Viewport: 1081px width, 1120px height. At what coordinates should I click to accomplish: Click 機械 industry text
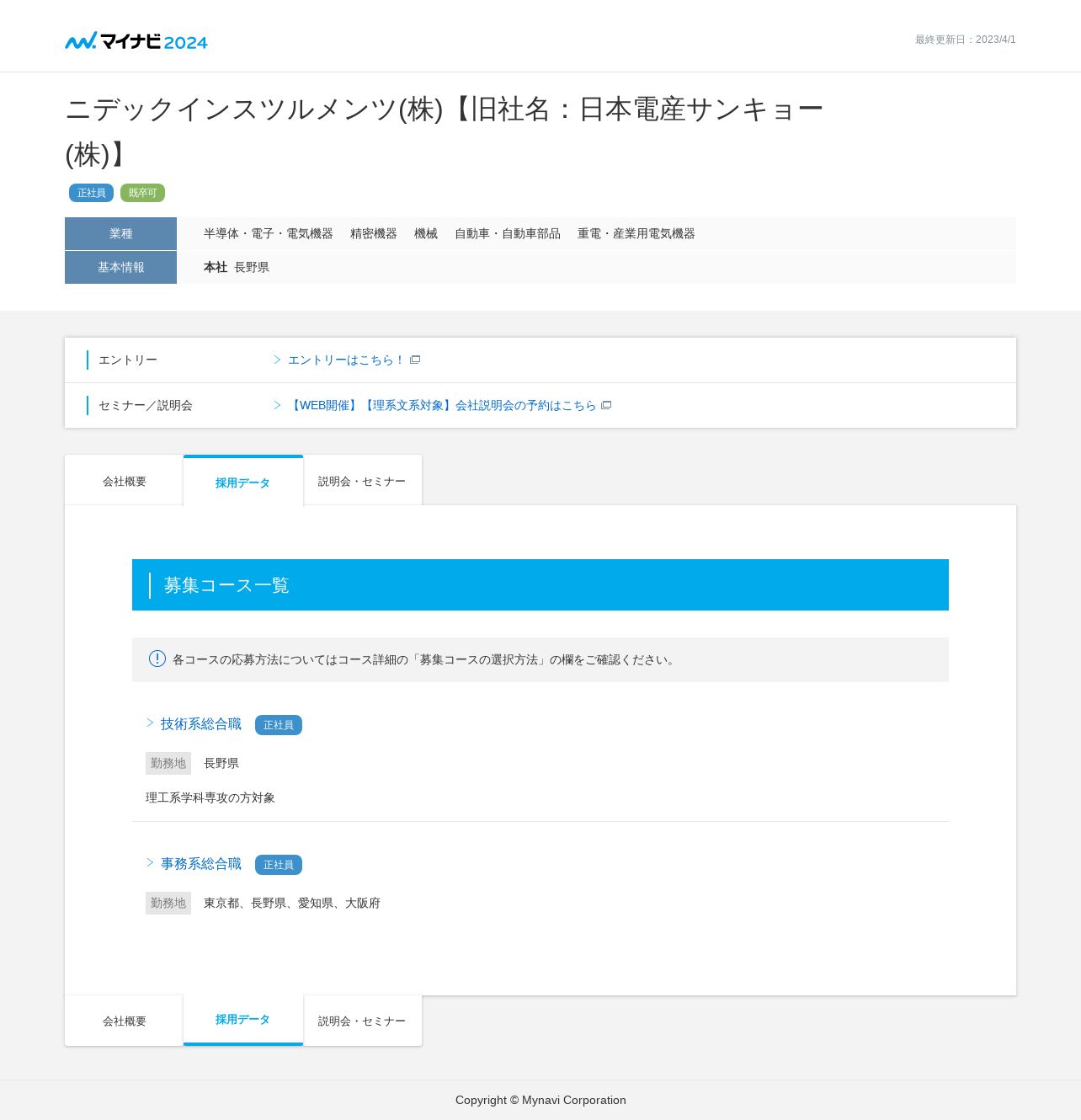(x=426, y=233)
